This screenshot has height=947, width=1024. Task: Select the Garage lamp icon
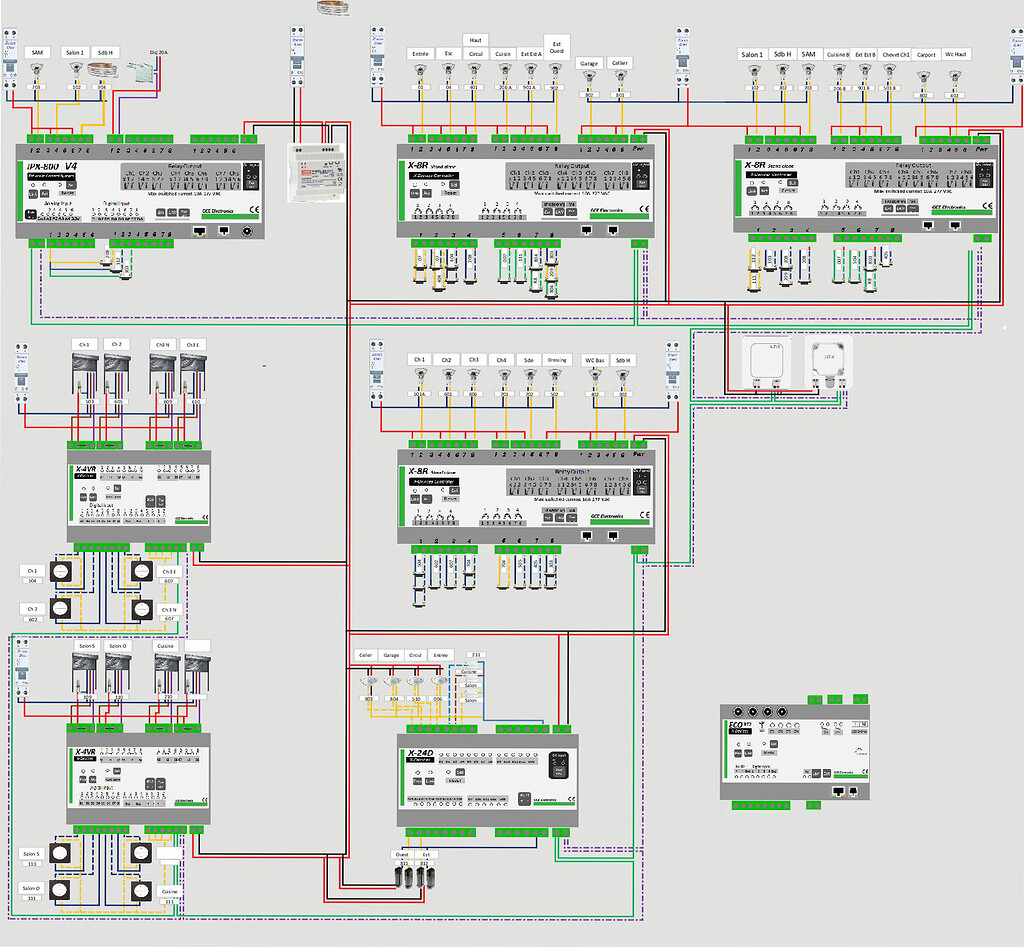pos(589,76)
